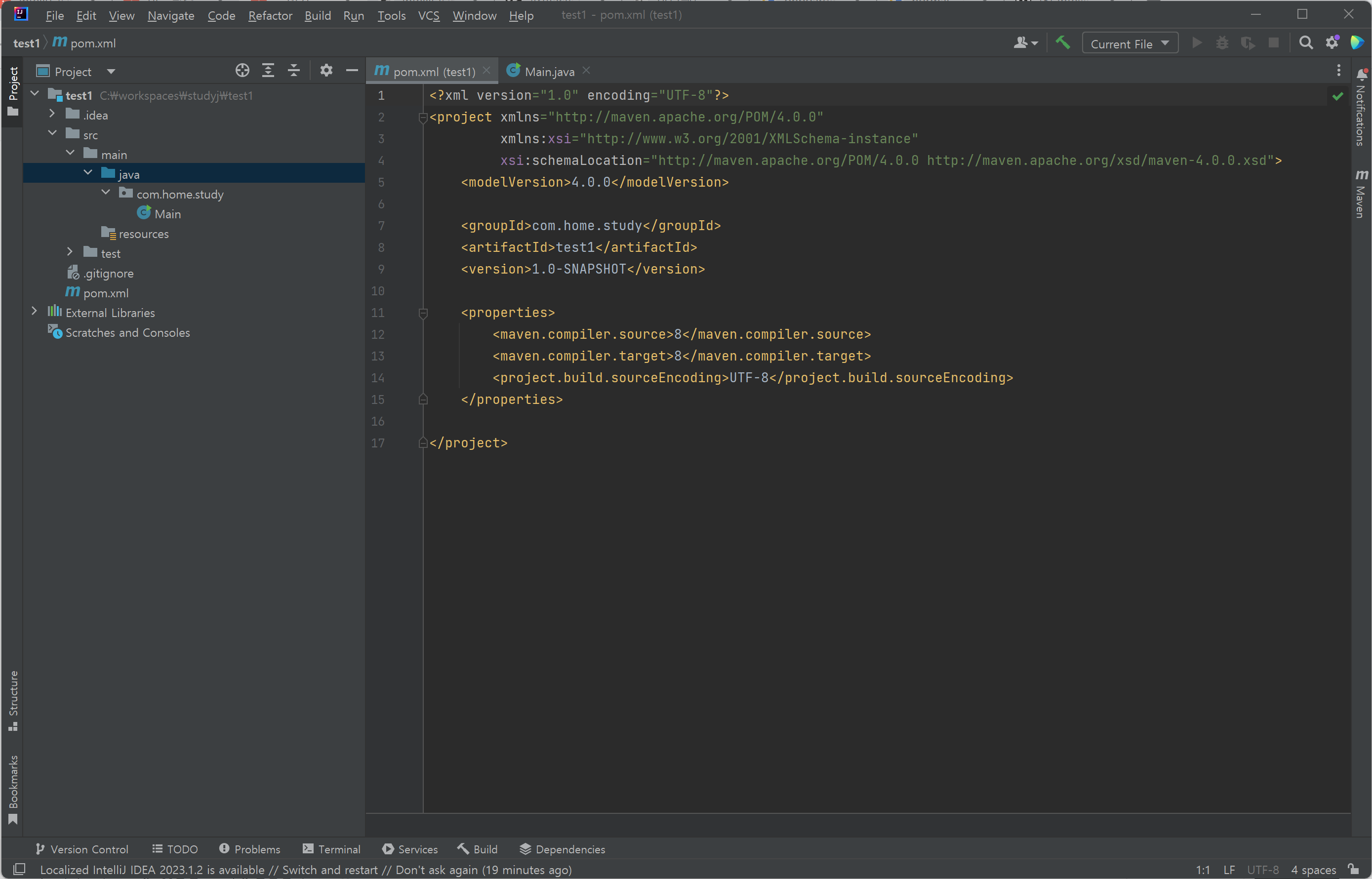Open IDE settings gear in top toolbar

point(1332,43)
